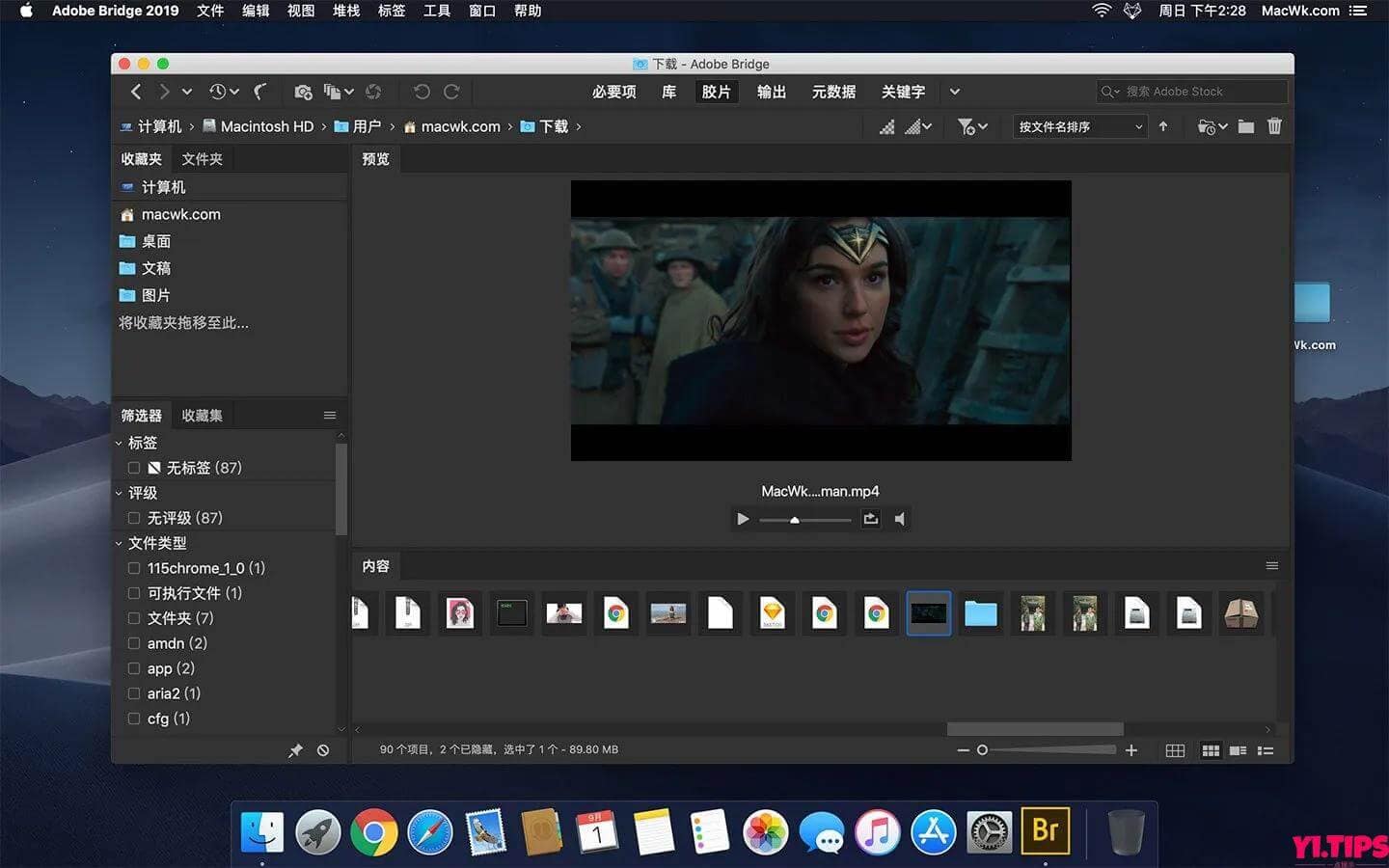
Task: Select 图片 in the favorites sidebar
Action: tap(156, 295)
